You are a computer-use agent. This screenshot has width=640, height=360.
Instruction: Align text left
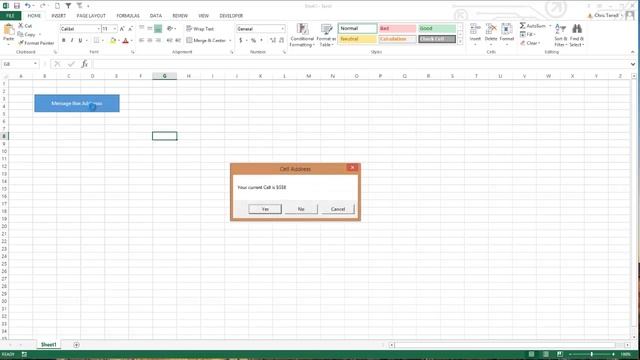141,40
